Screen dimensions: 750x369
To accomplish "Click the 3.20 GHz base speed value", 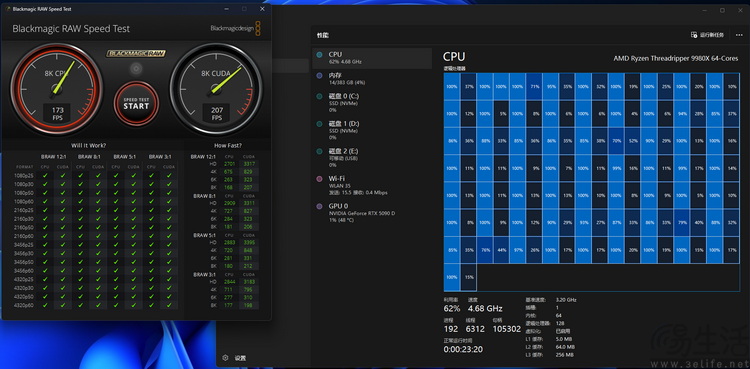I will (566, 300).
